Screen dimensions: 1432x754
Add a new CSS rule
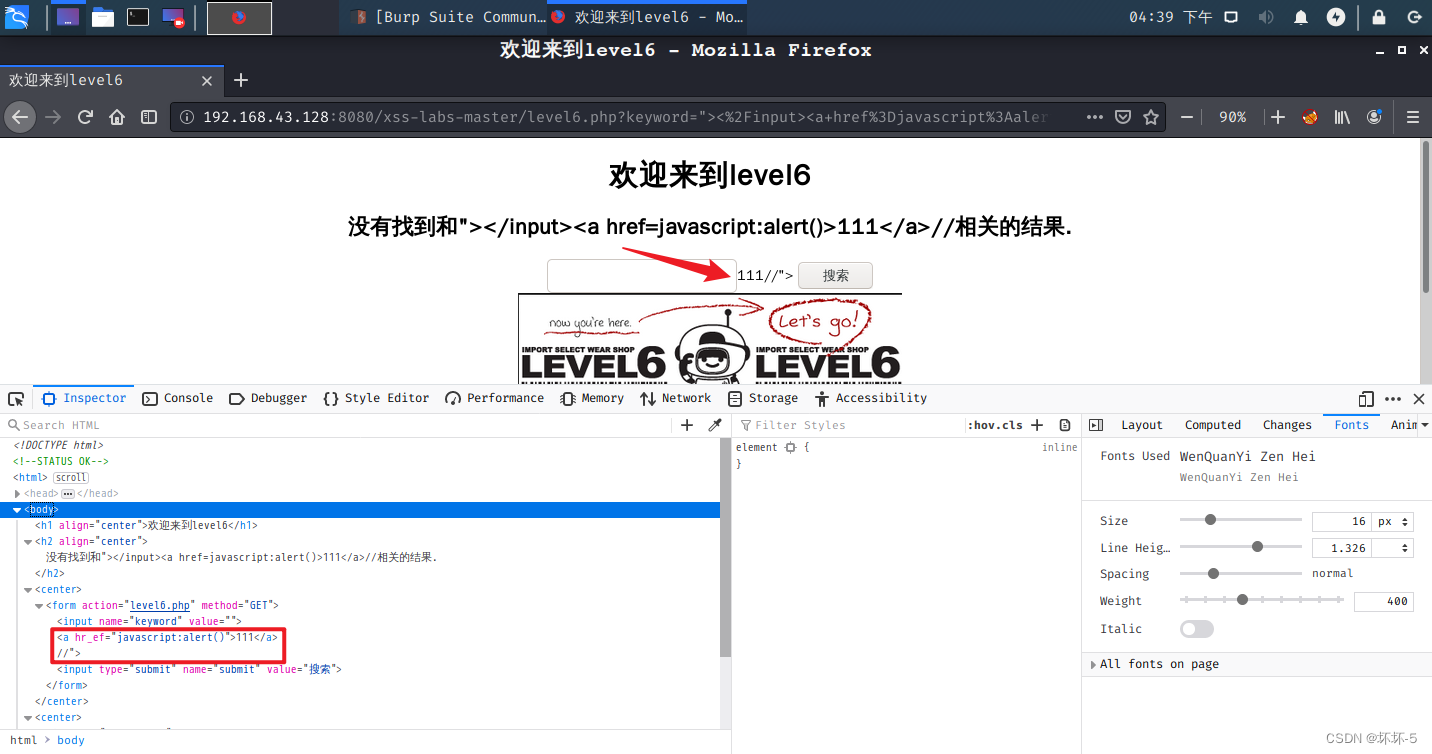(x=1037, y=425)
